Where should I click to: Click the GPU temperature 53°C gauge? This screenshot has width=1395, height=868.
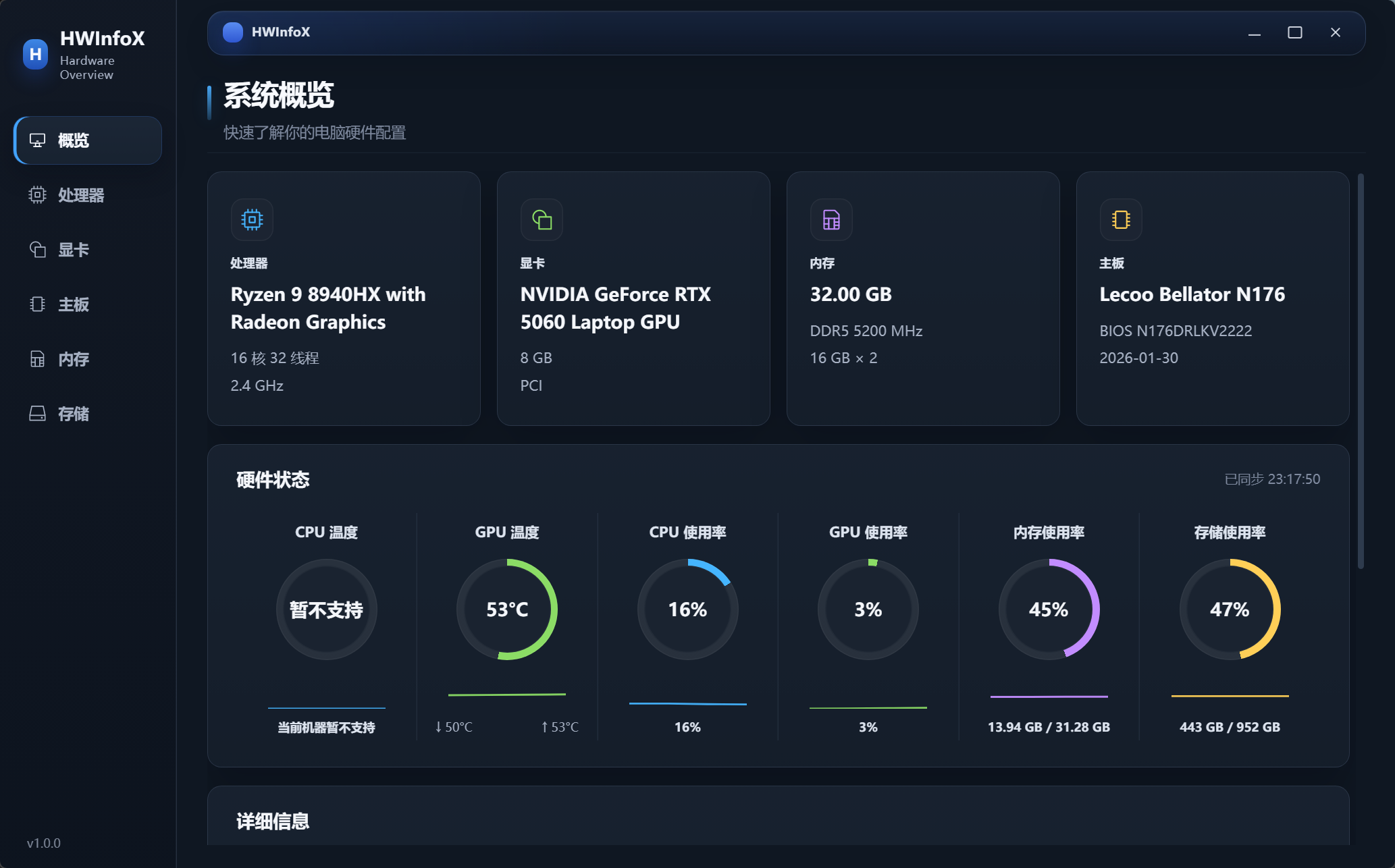click(507, 609)
